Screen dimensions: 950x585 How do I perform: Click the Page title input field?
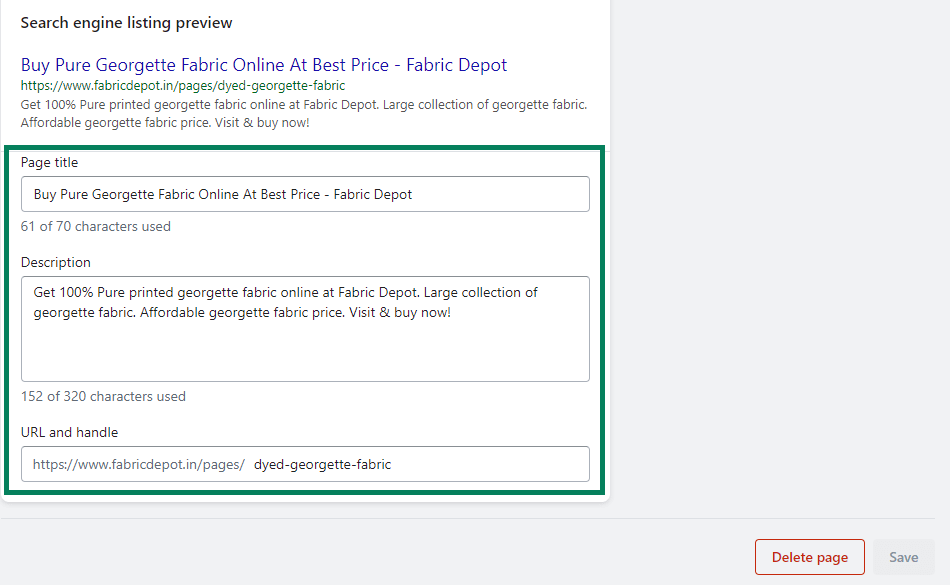coord(305,194)
